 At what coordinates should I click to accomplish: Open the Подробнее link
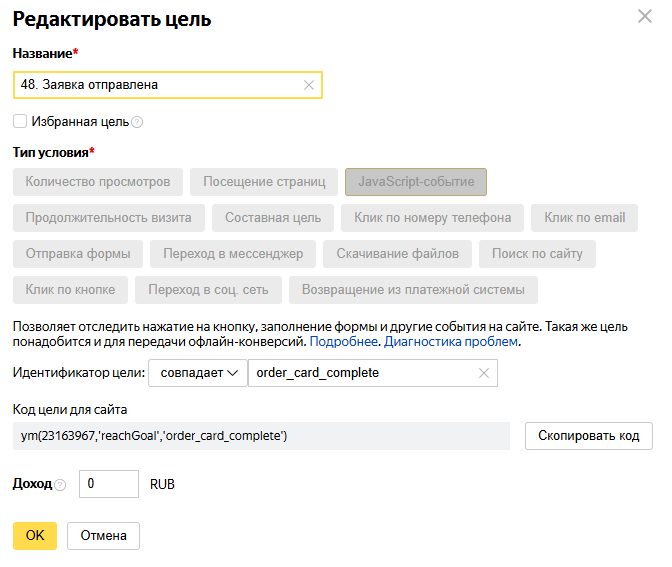click(x=343, y=342)
